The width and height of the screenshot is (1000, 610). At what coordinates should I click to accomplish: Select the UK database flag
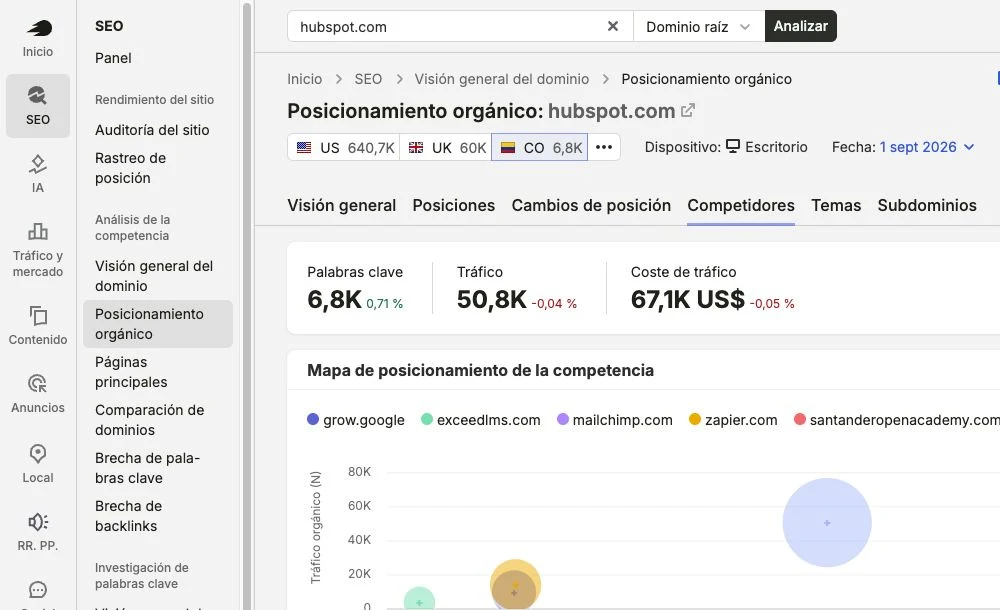click(446, 147)
